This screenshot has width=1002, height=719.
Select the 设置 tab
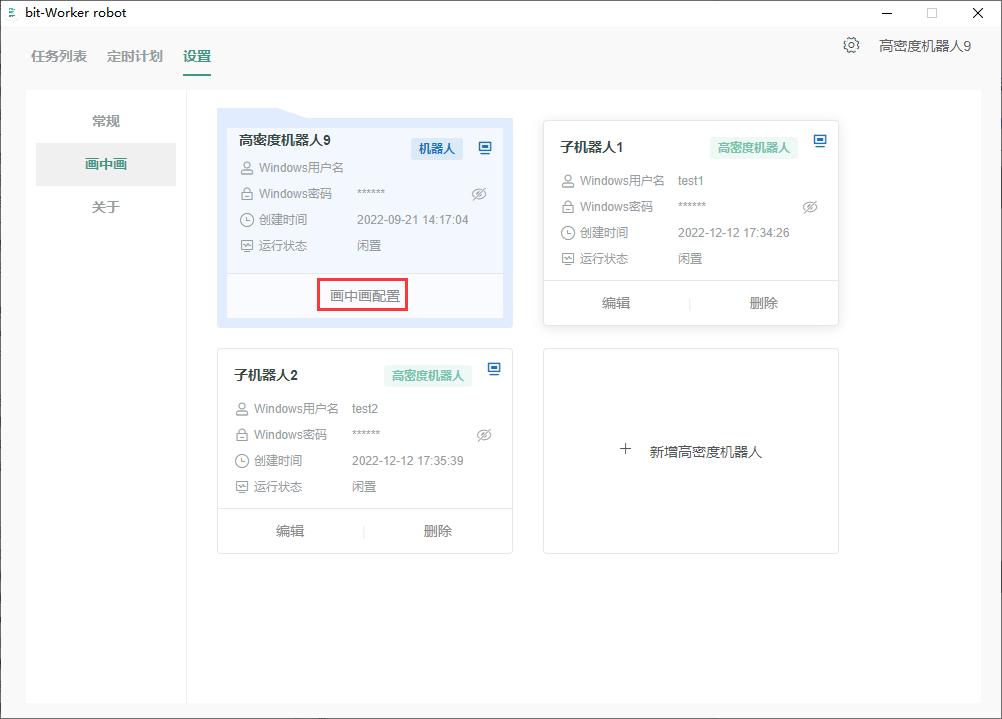pyautogui.click(x=197, y=56)
